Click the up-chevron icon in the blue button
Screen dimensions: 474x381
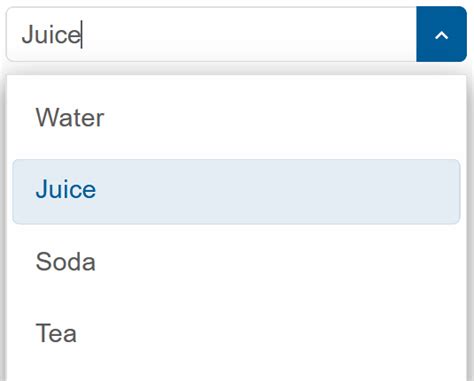point(441,35)
